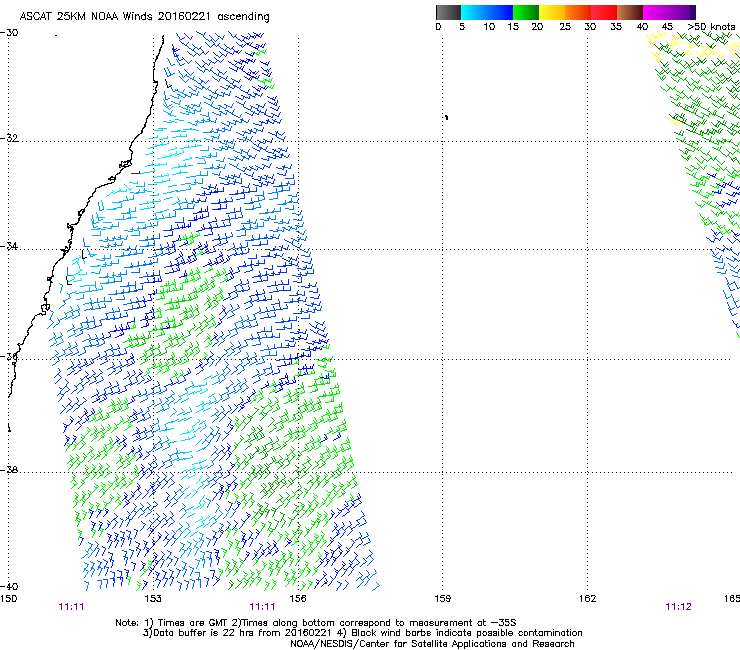Screen dimensions: 740x650
Task: Select the yellow 20-25 knots color segment
Action: point(552,12)
